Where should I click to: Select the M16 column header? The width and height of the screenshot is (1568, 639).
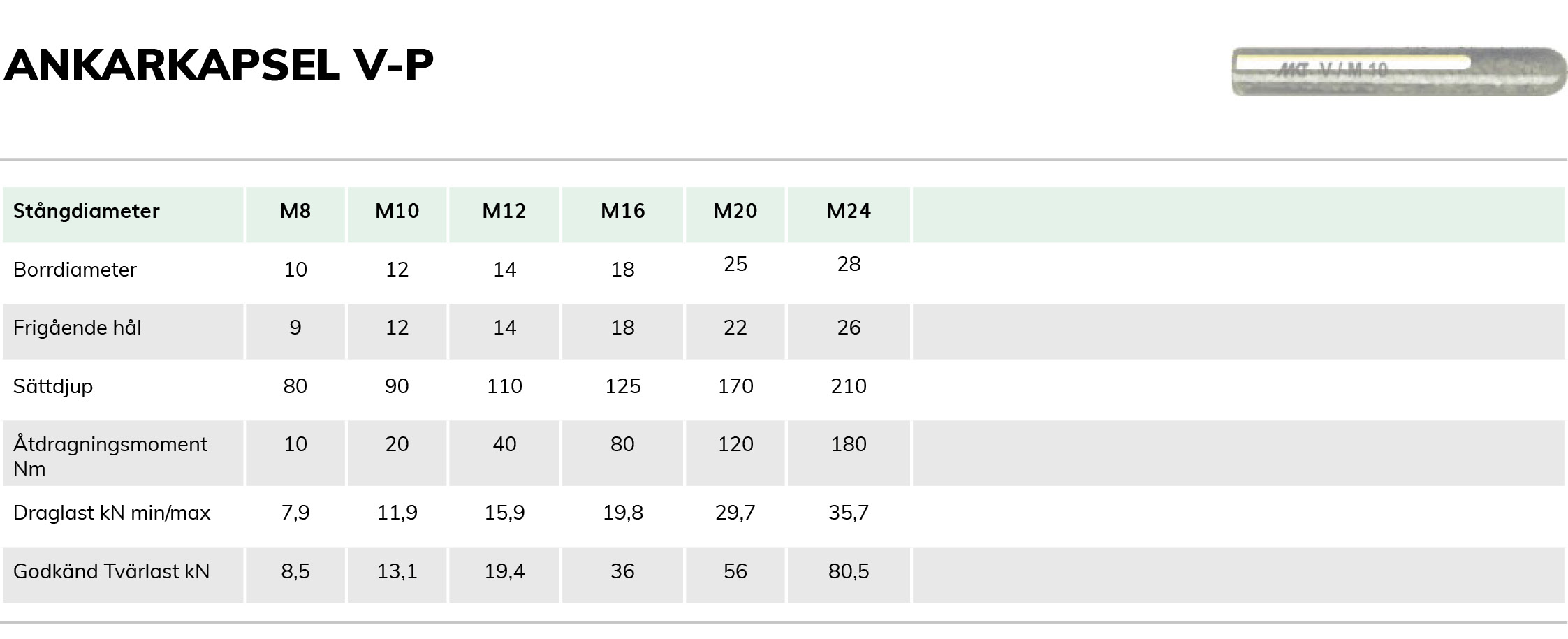click(x=622, y=211)
